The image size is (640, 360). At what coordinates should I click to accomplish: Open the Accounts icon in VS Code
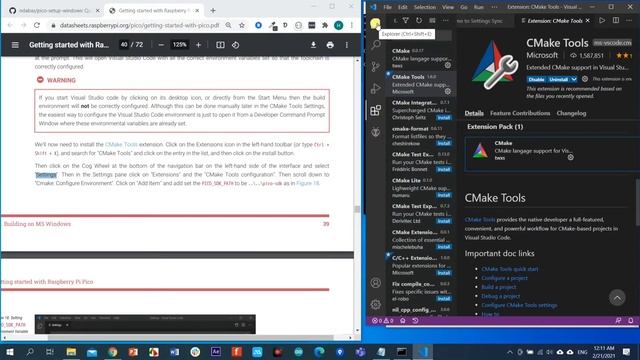click(376, 282)
